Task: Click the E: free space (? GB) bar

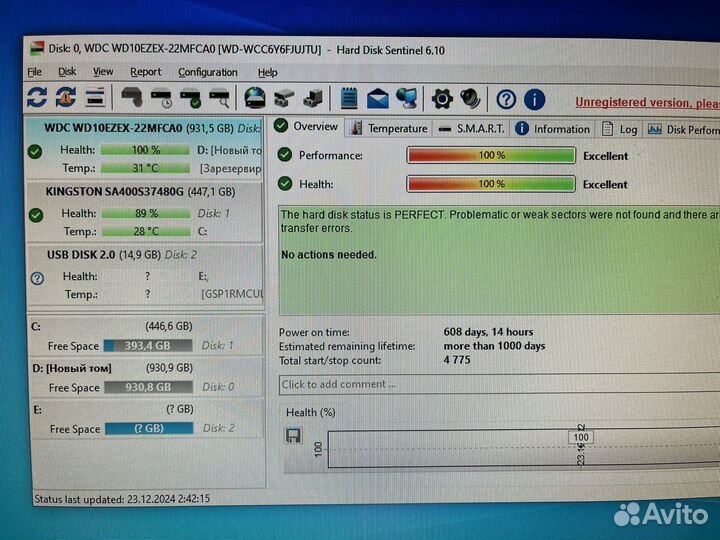Action: (x=149, y=428)
